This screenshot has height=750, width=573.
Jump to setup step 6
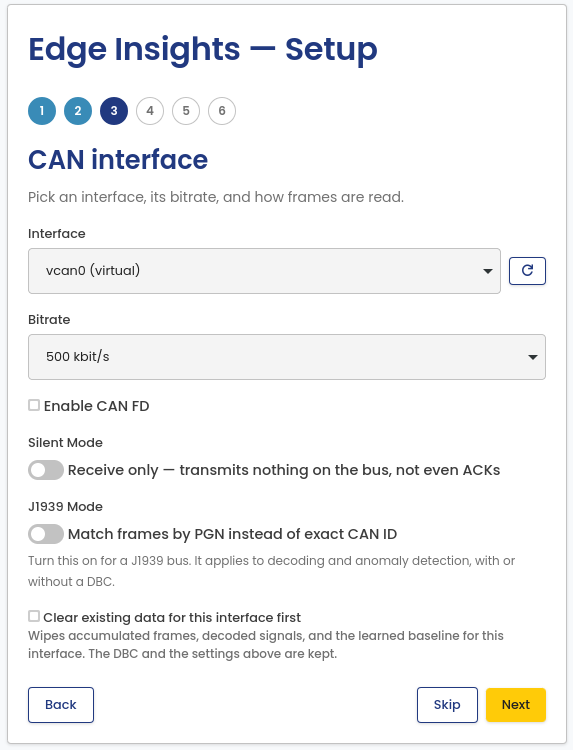(222, 111)
